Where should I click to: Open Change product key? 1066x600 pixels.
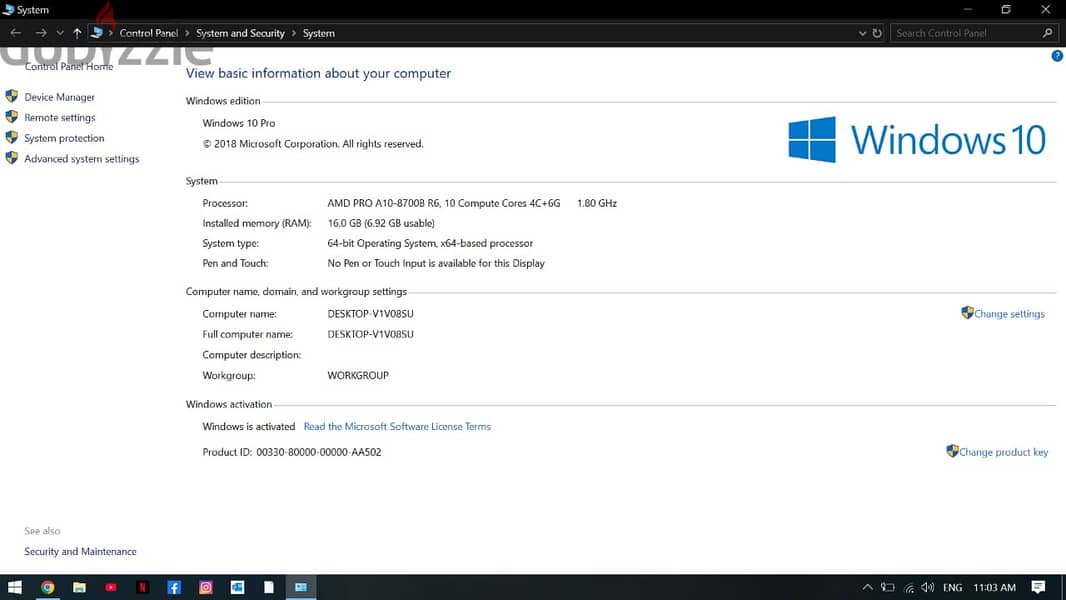1003,452
